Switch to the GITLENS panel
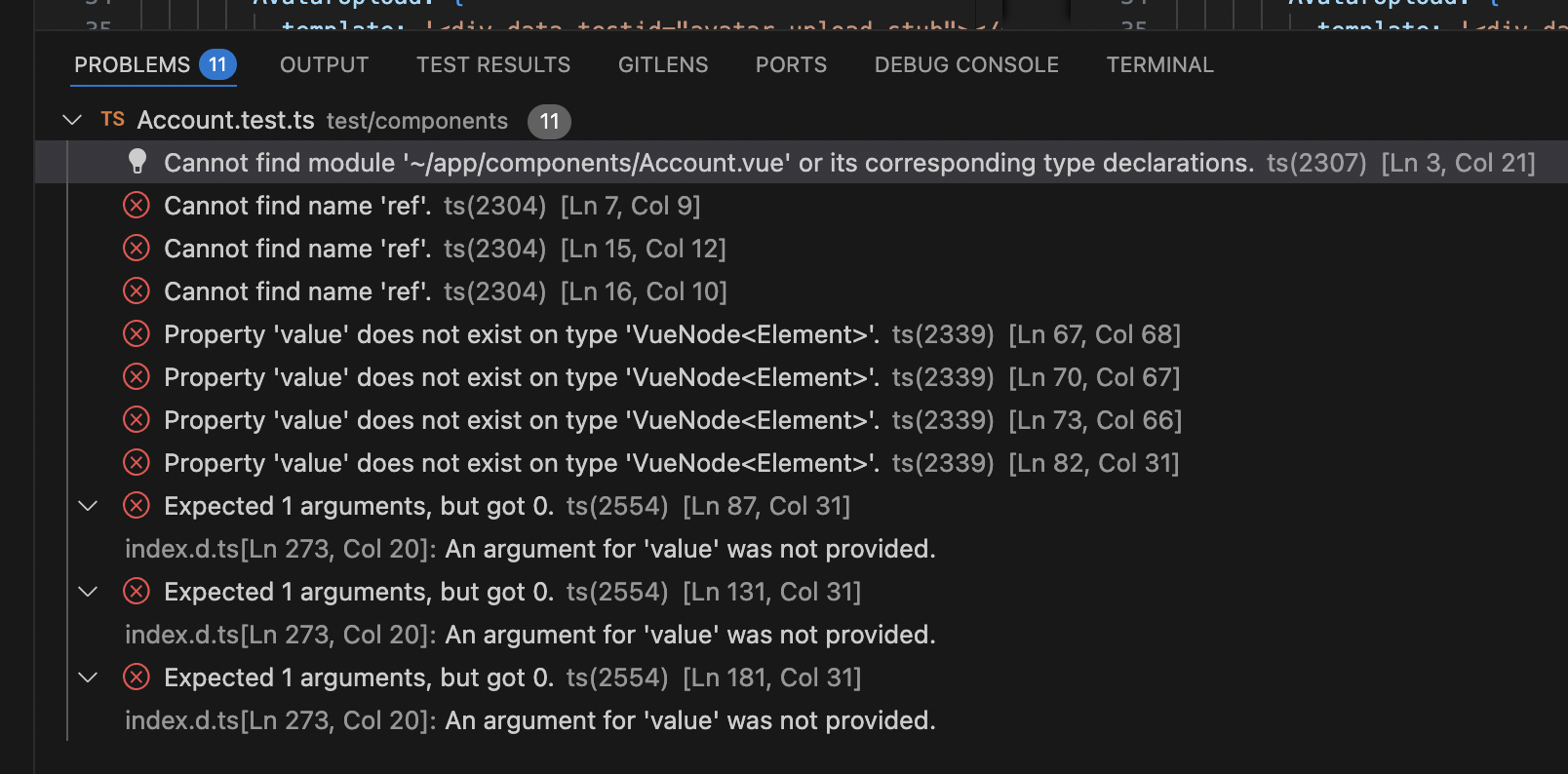The width and height of the screenshot is (1568, 774). 662,64
